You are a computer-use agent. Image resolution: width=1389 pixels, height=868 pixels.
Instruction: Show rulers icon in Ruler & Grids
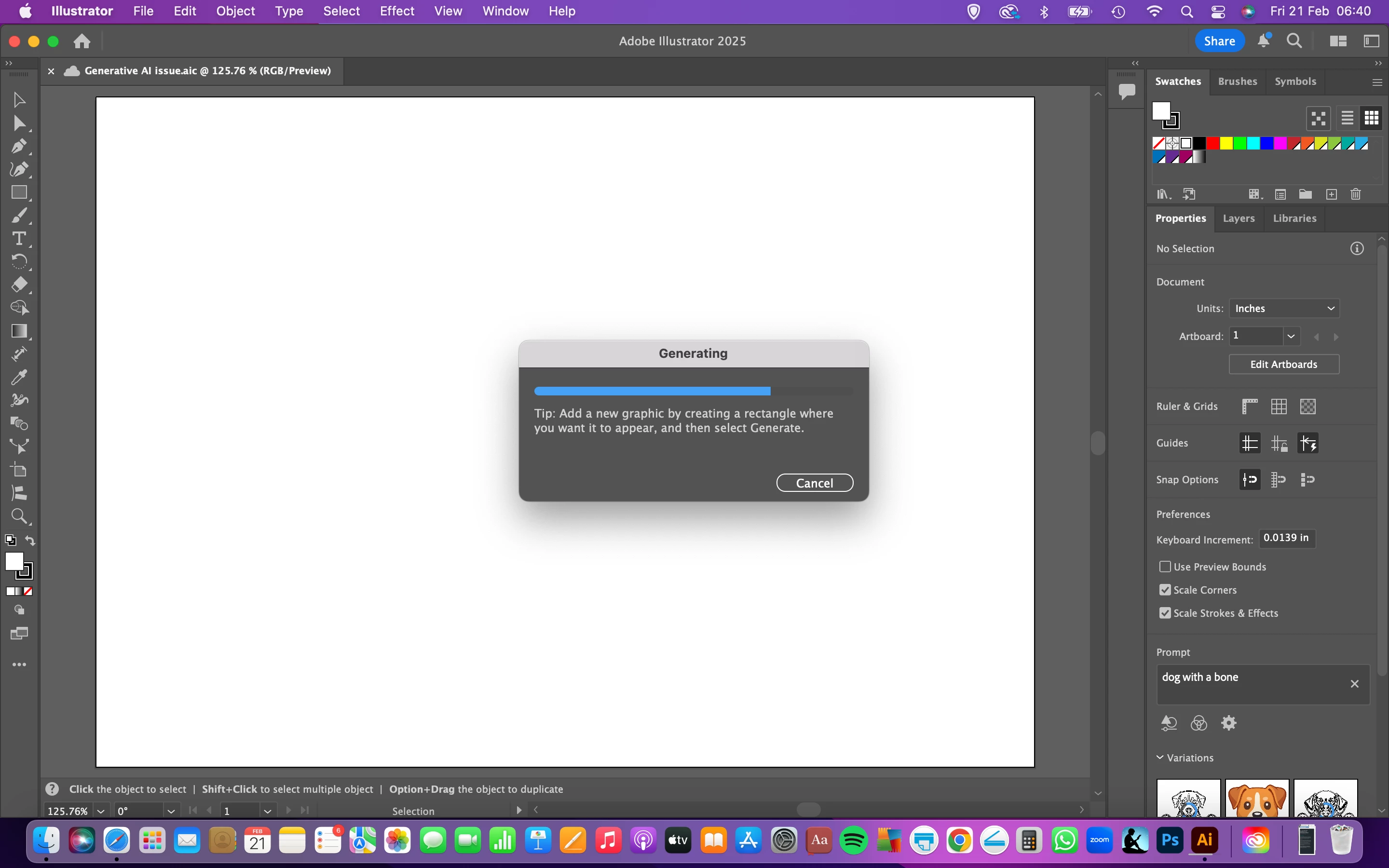[x=1250, y=407]
